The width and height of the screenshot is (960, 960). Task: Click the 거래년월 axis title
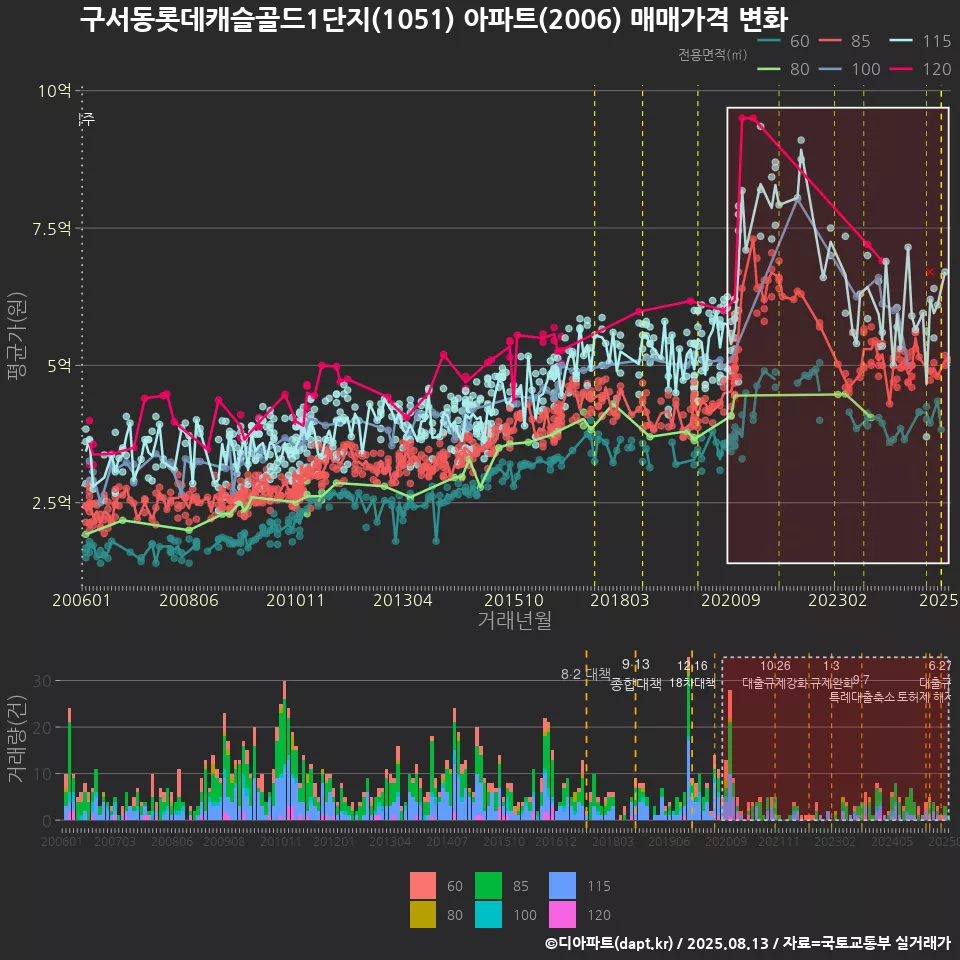(515, 620)
